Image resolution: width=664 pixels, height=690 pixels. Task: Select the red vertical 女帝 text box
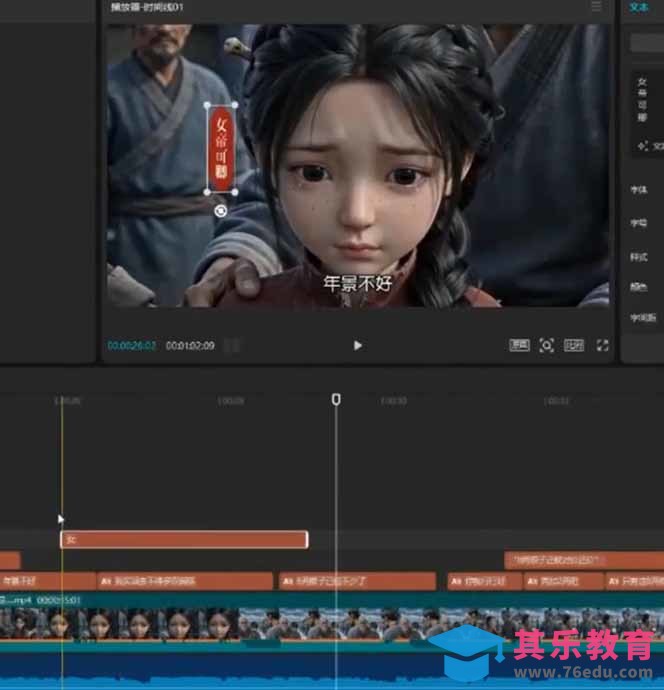tap(221, 148)
